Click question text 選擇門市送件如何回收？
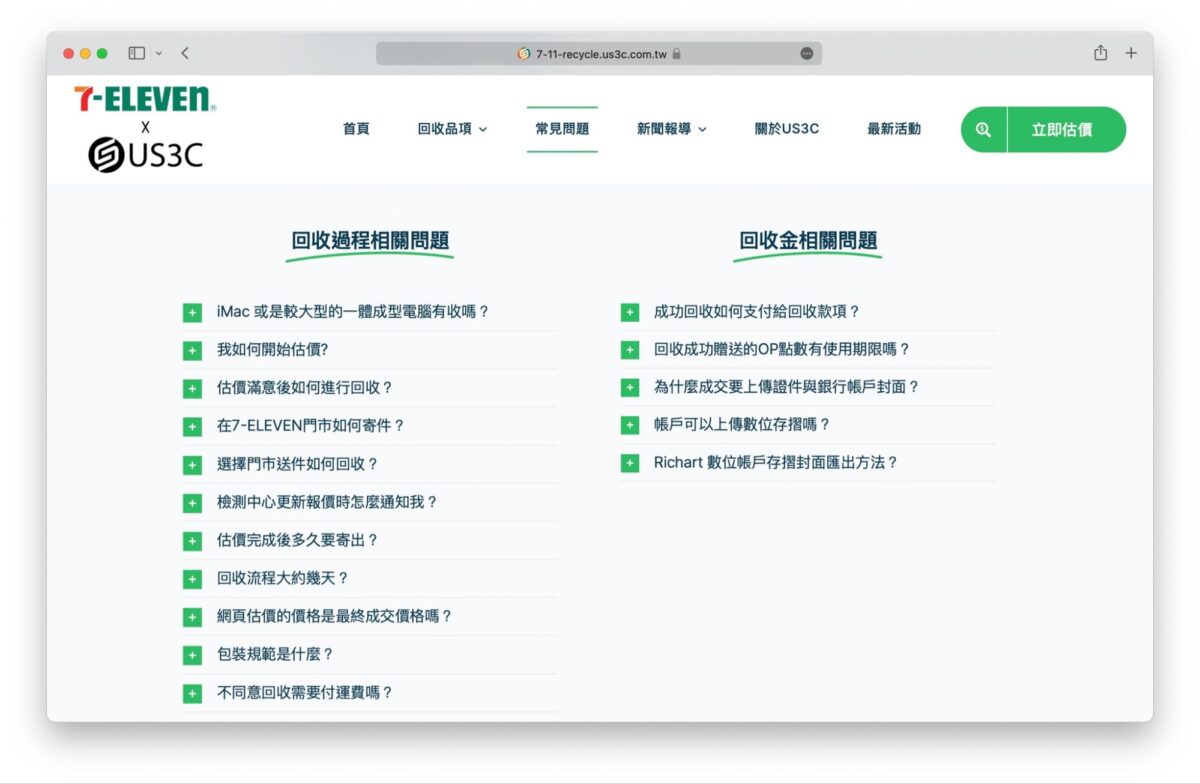This screenshot has height=784, width=1200. coord(297,464)
